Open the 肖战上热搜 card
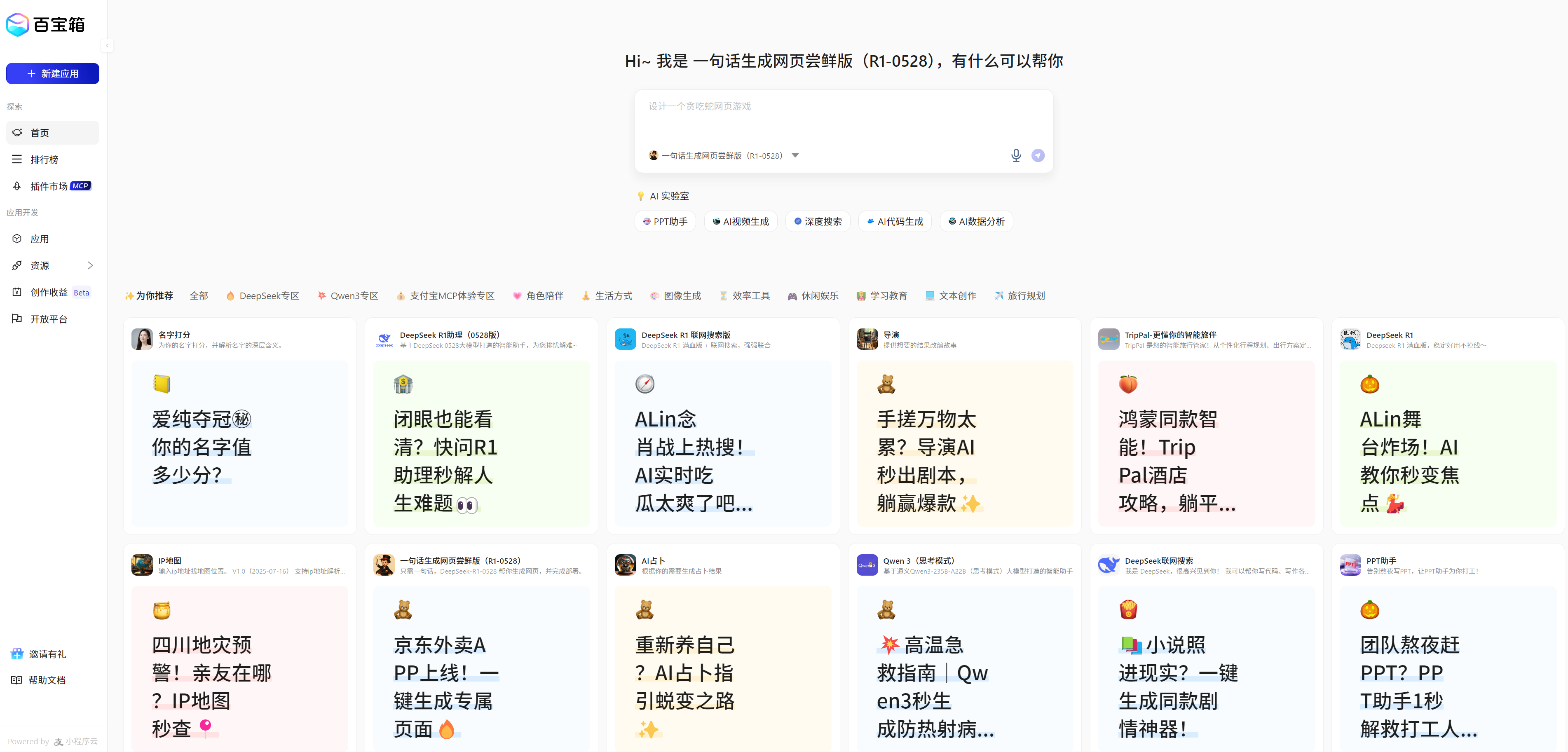This screenshot has height=752, width=1568. [723, 443]
